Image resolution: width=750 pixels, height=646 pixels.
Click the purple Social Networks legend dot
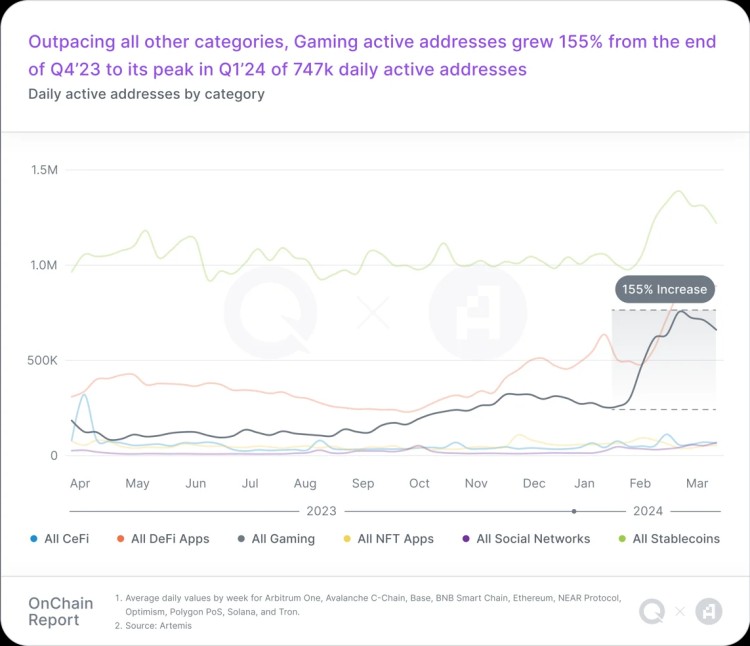(466, 539)
